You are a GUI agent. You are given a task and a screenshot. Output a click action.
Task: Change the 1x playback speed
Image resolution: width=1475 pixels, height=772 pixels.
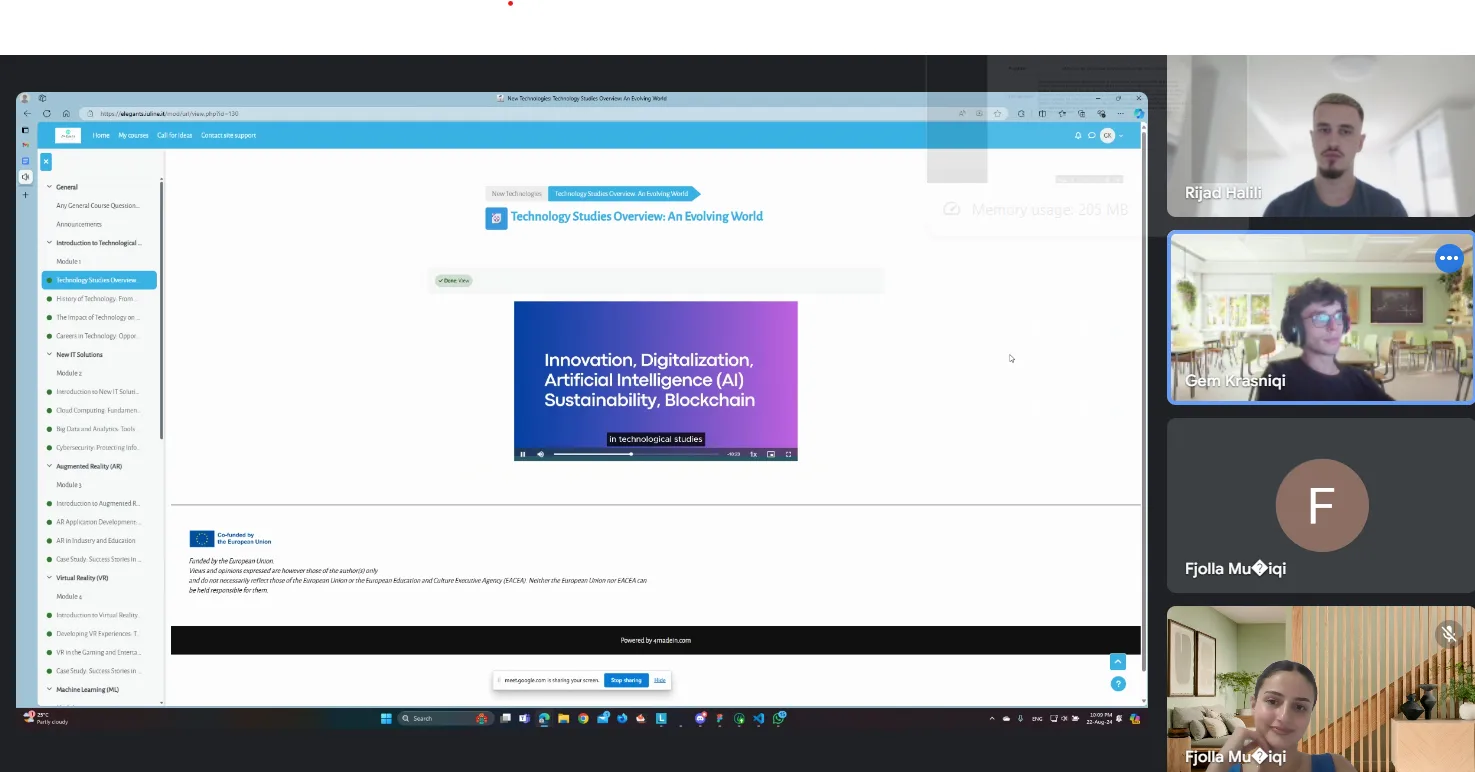coord(753,454)
